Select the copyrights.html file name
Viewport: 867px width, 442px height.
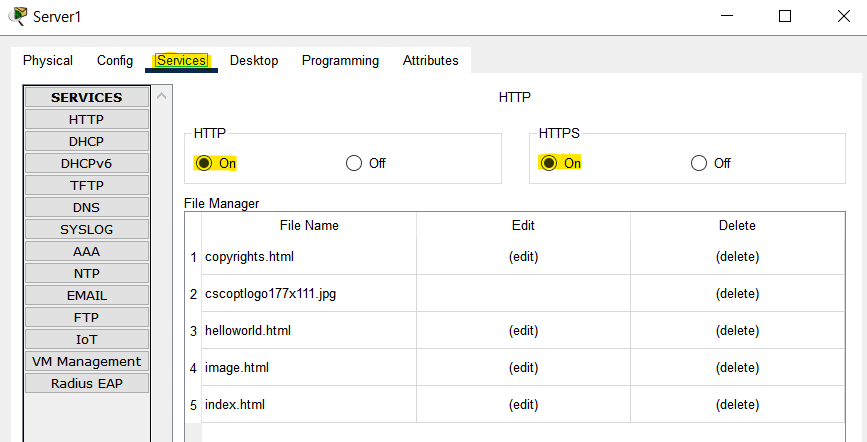249,257
